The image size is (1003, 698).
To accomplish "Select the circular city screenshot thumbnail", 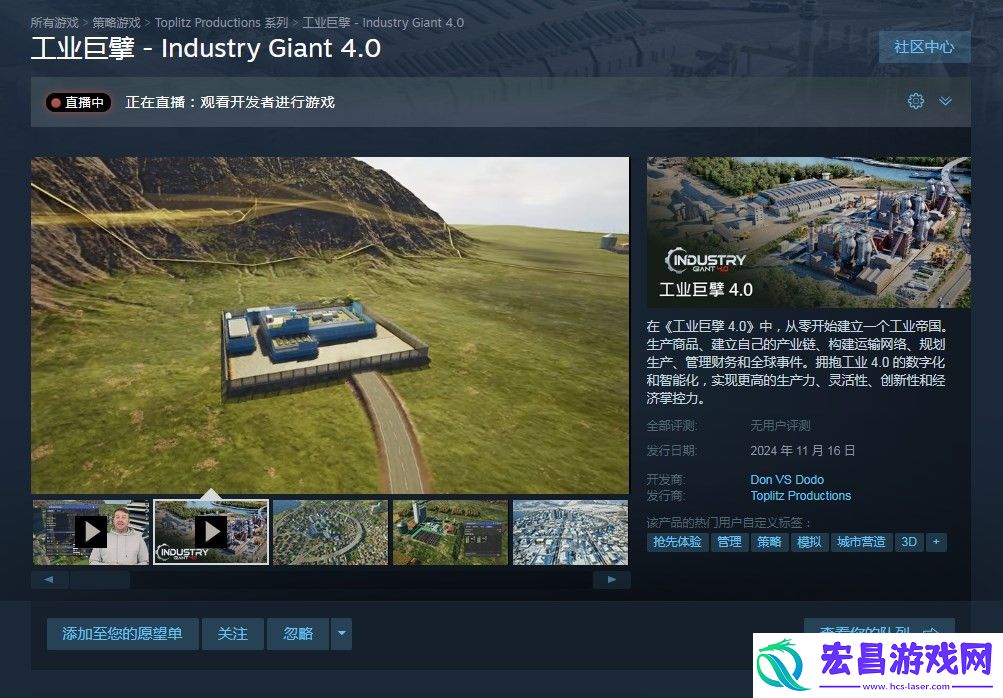I will tap(330, 532).
